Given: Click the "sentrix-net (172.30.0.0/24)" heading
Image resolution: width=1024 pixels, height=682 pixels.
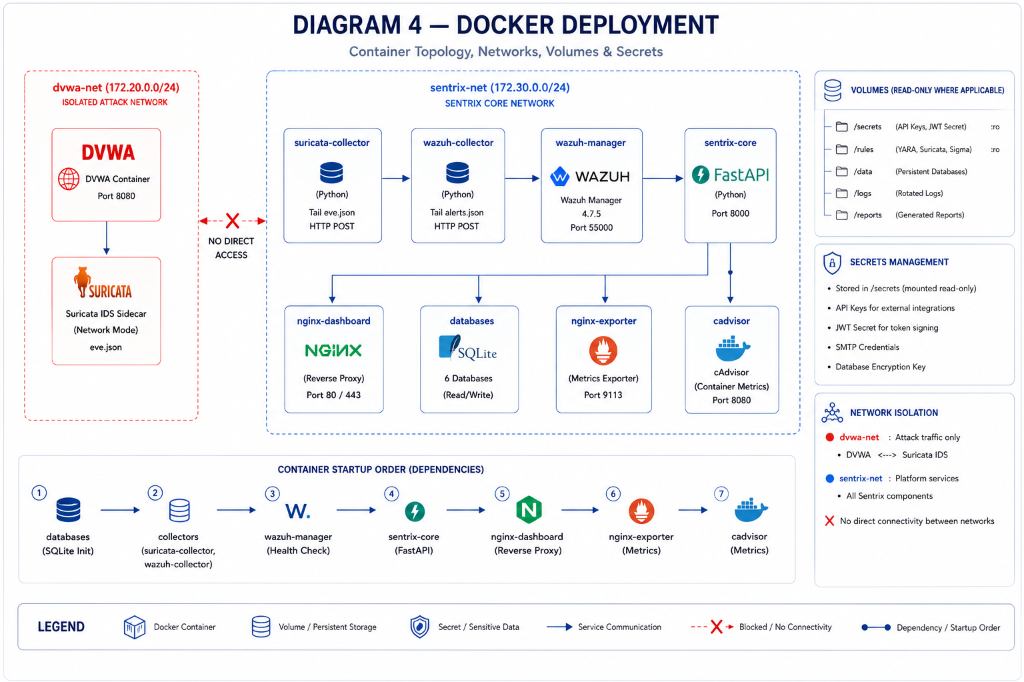Looking at the screenshot, I should click(x=500, y=88).
